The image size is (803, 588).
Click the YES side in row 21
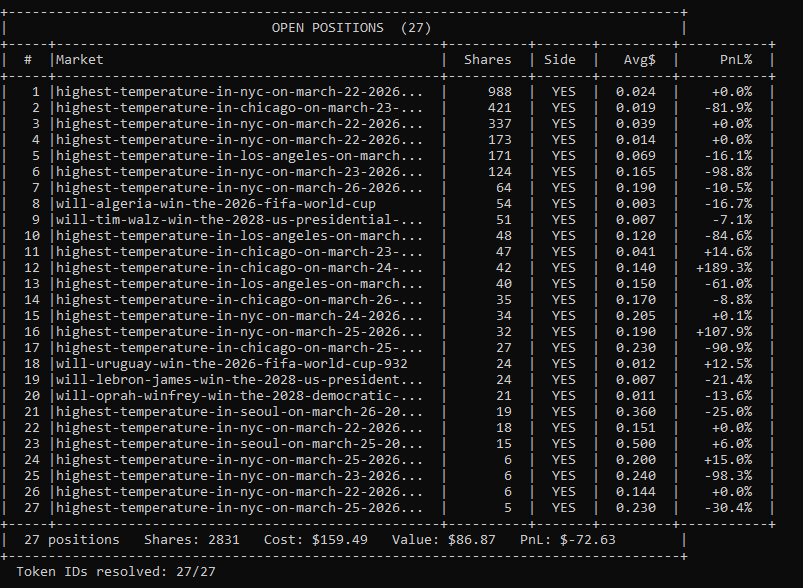click(563, 412)
